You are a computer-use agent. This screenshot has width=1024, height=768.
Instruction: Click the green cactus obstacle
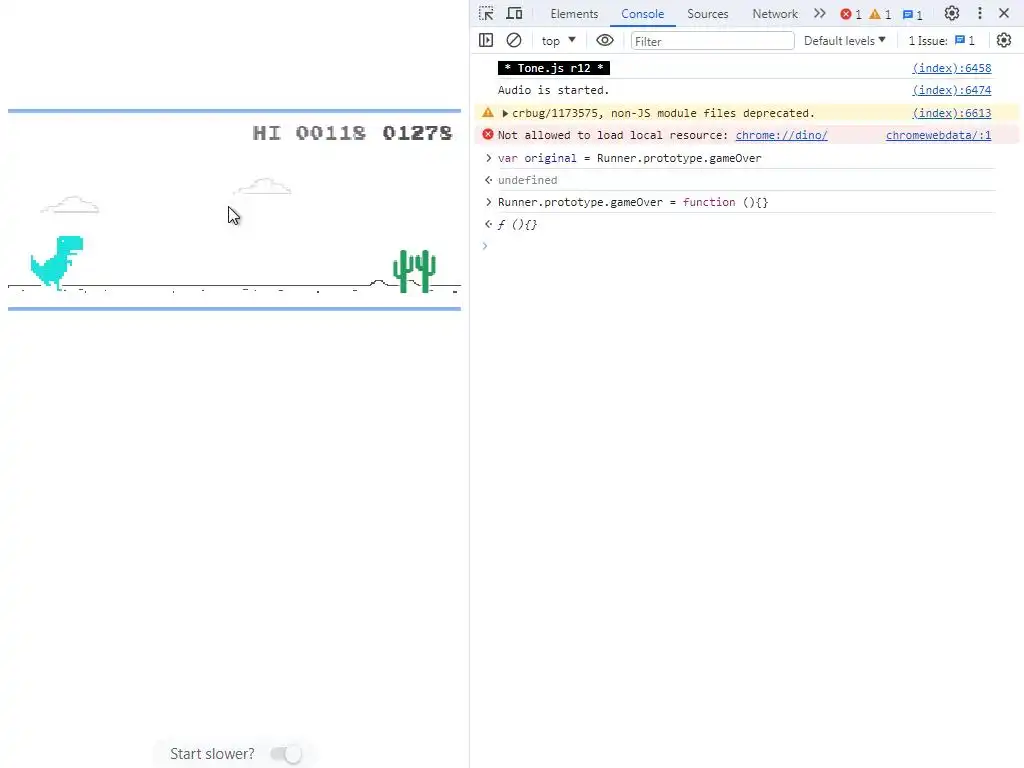pos(414,271)
